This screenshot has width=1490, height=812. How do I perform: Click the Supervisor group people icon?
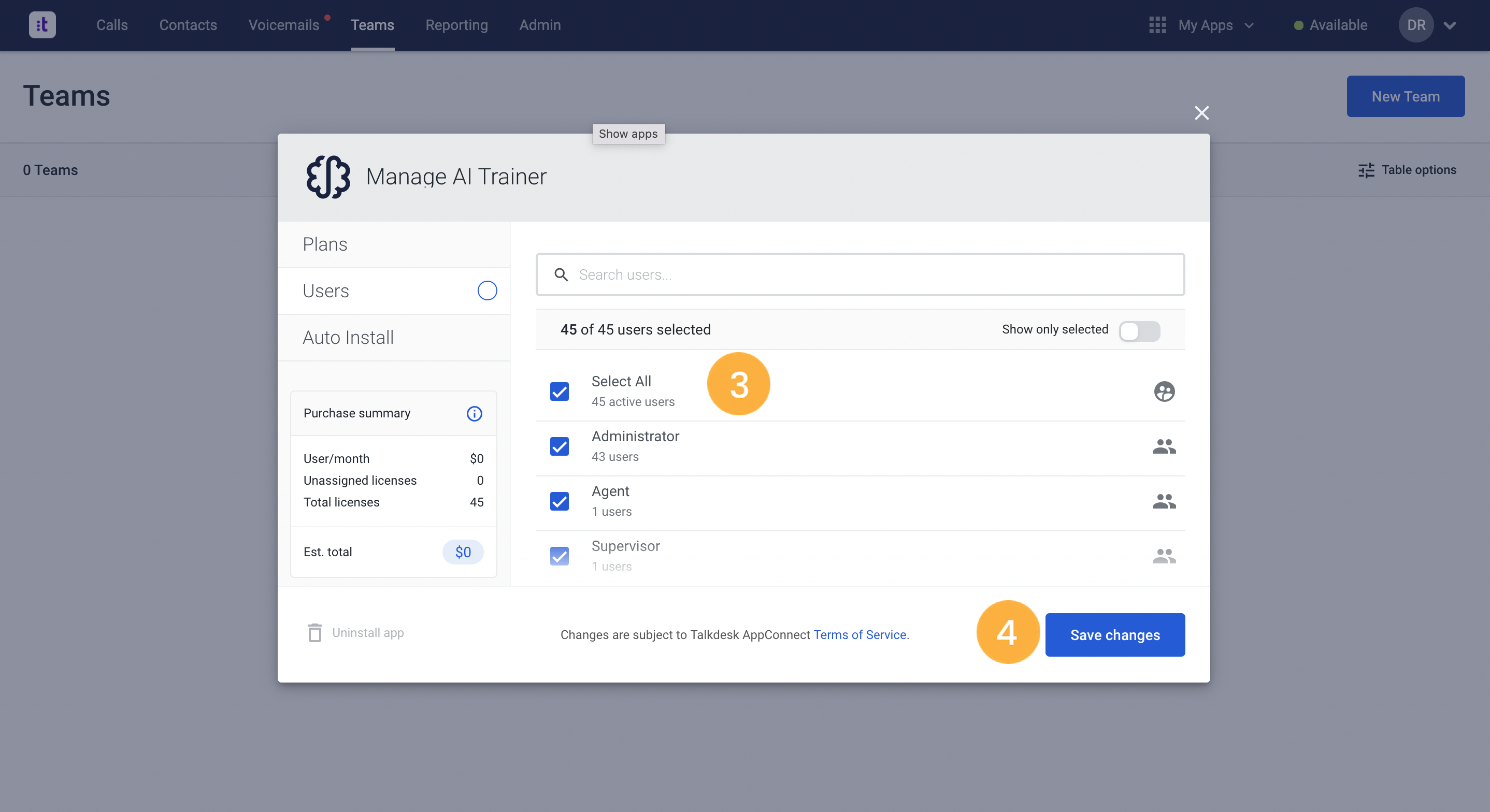pos(1164,556)
